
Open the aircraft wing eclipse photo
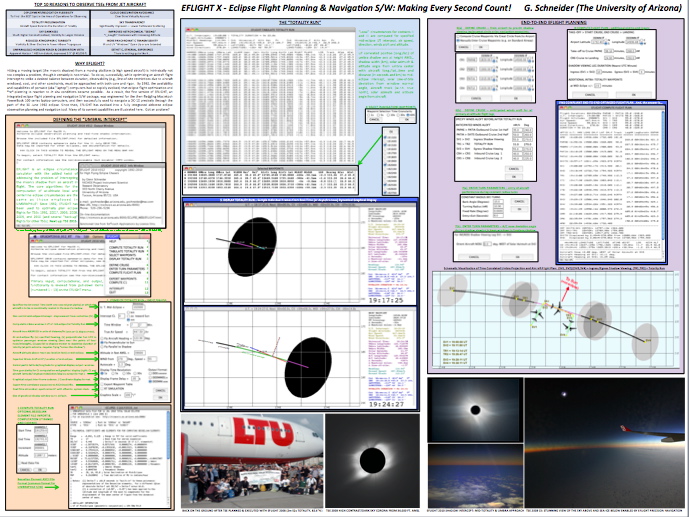(x=605, y=443)
